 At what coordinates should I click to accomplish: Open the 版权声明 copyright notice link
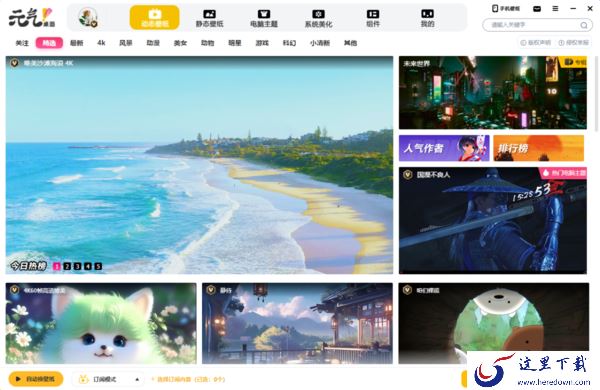pyautogui.click(x=536, y=42)
